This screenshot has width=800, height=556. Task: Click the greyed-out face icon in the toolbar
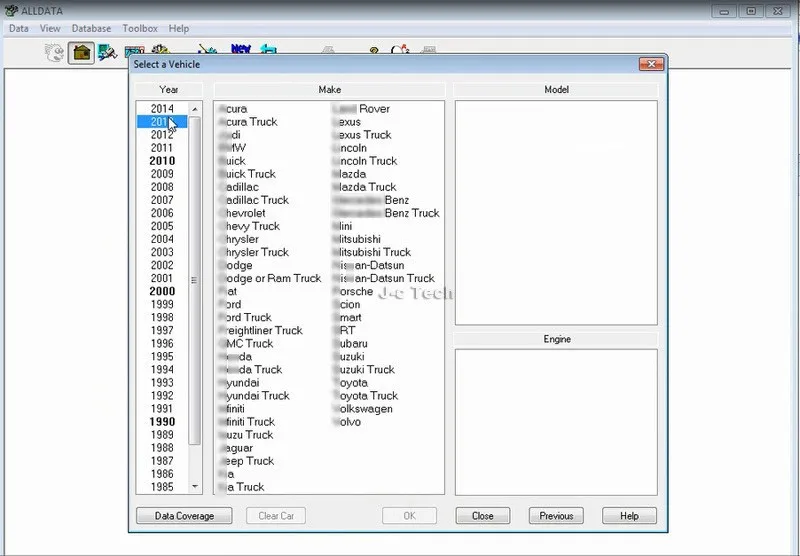point(55,53)
